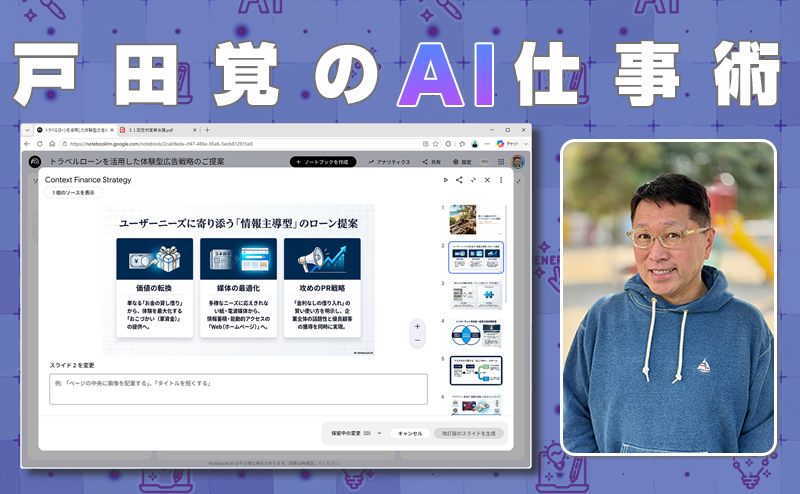Open browser settings and more menu
The height and width of the screenshot is (494, 800).
[487, 144]
